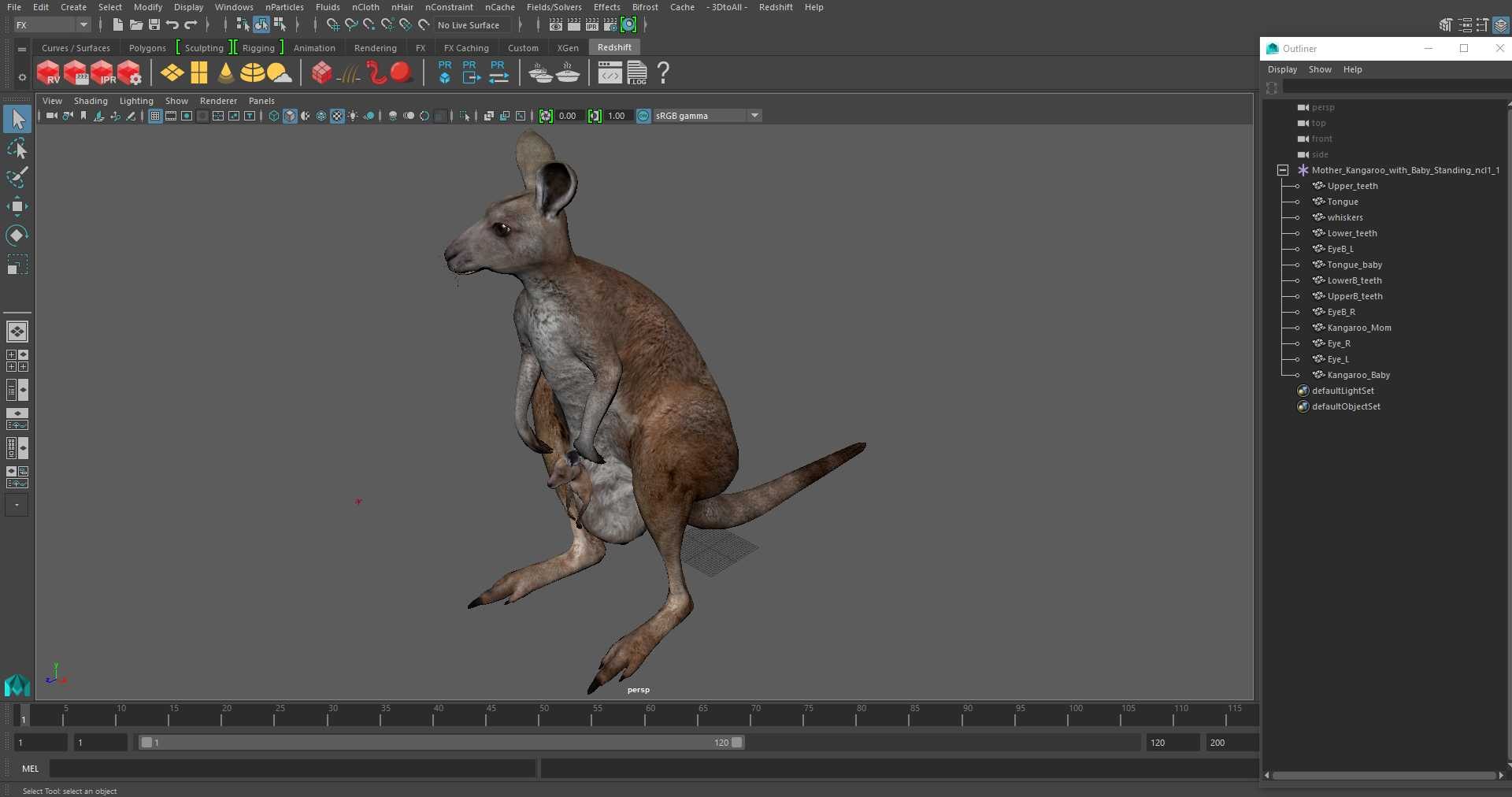Viewport: 1512px width, 797px height.
Task: Select the Lasso tool in toolbox
Action: [17, 149]
